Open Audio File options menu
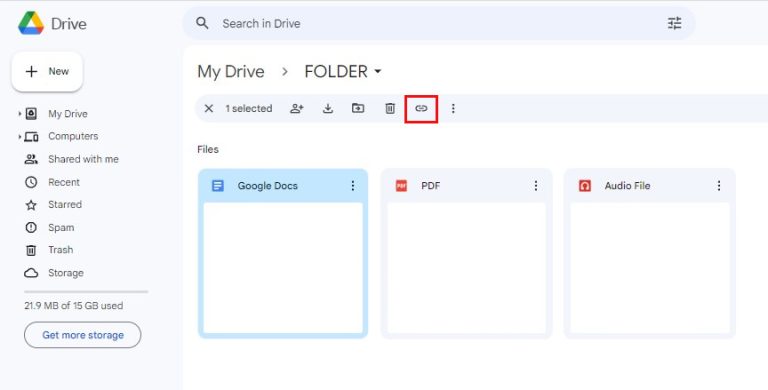The image size is (768, 390). (719, 185)
